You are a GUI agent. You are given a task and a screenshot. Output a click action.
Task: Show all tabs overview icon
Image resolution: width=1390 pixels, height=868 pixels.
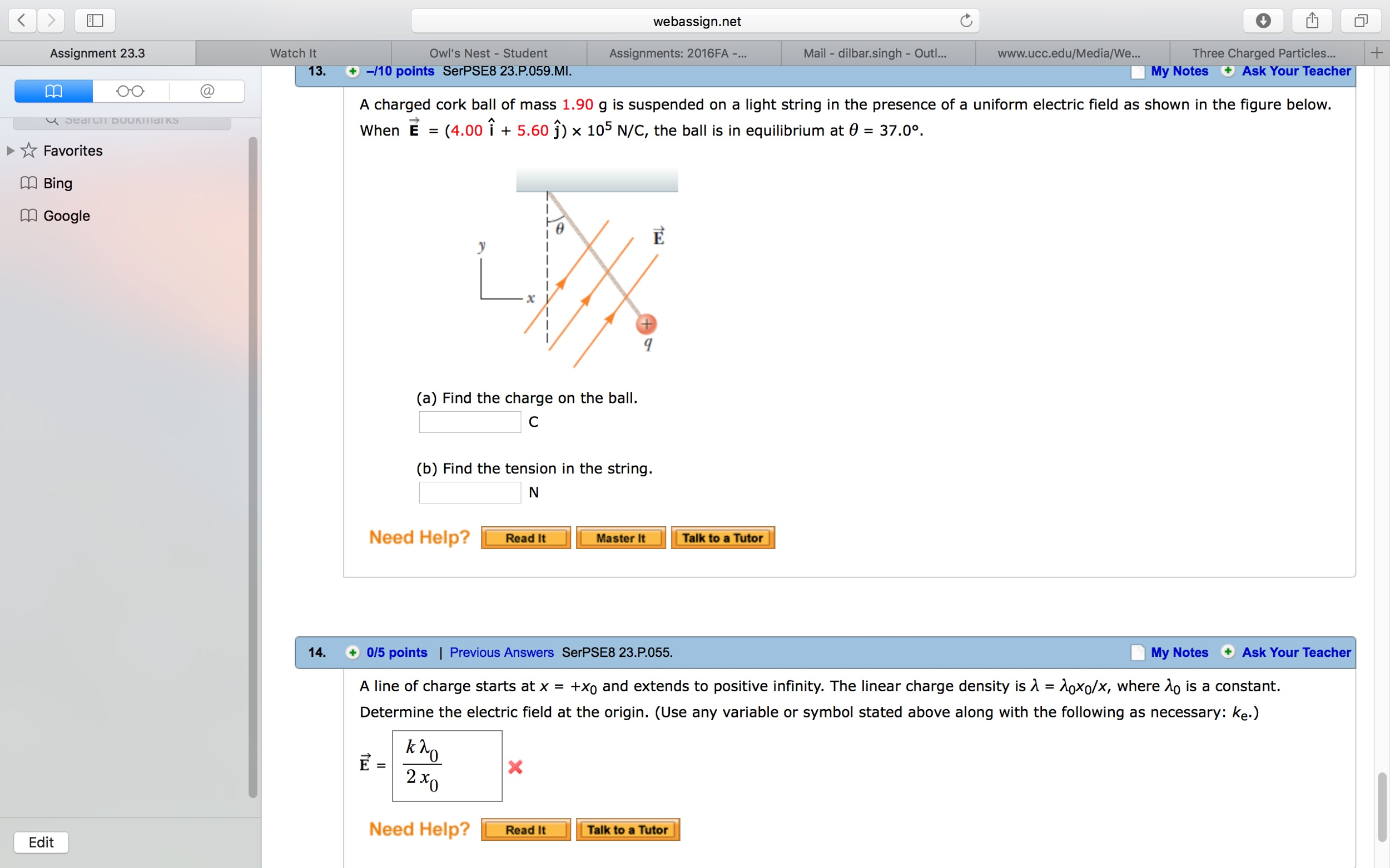[x=1361, y=21]
